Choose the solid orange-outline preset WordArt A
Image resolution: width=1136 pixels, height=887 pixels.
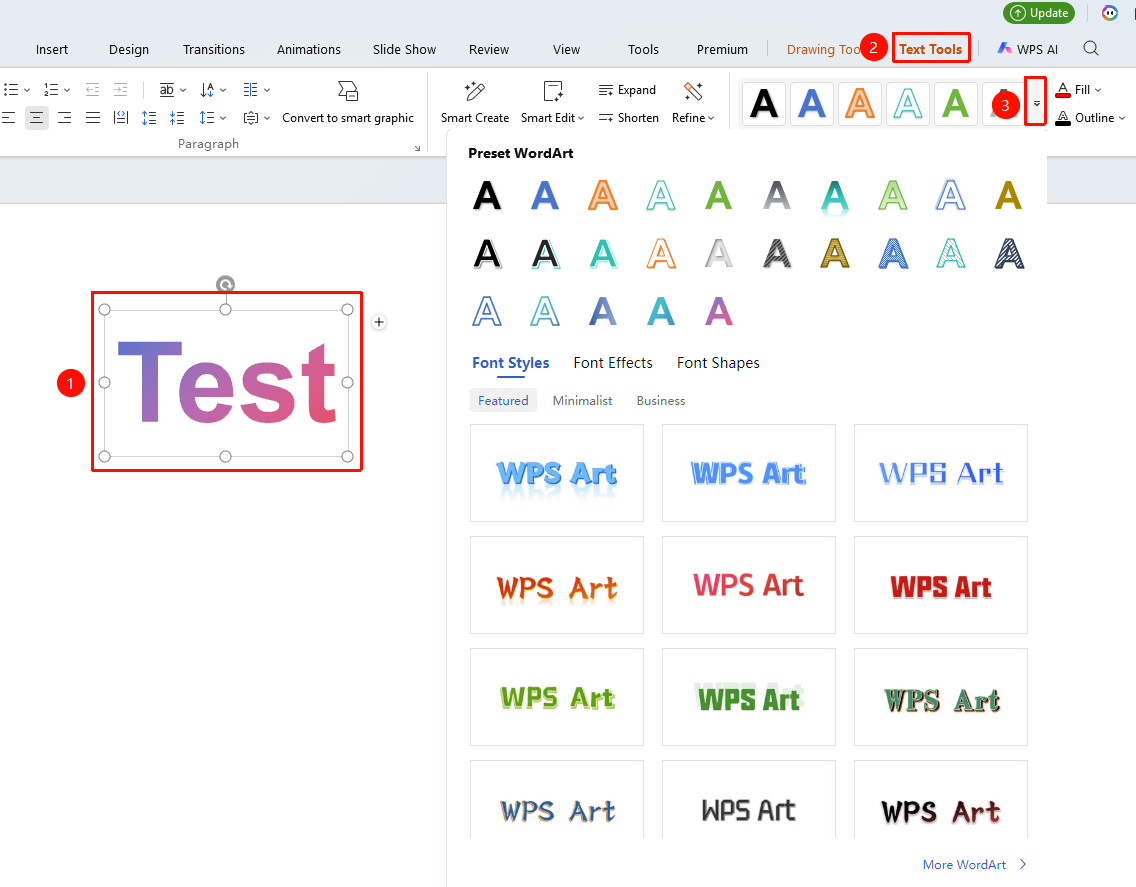pyautogui.click(x=603, y=196)
